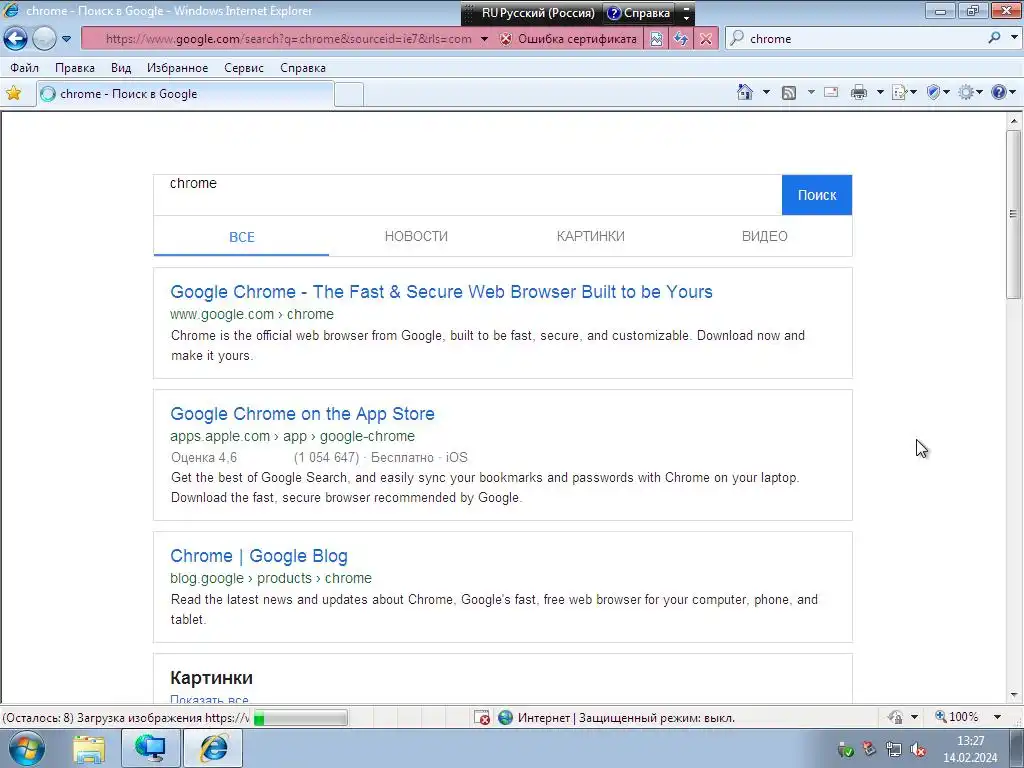
Task: Click the Google search field containing chrome
Action: [468, 195]
